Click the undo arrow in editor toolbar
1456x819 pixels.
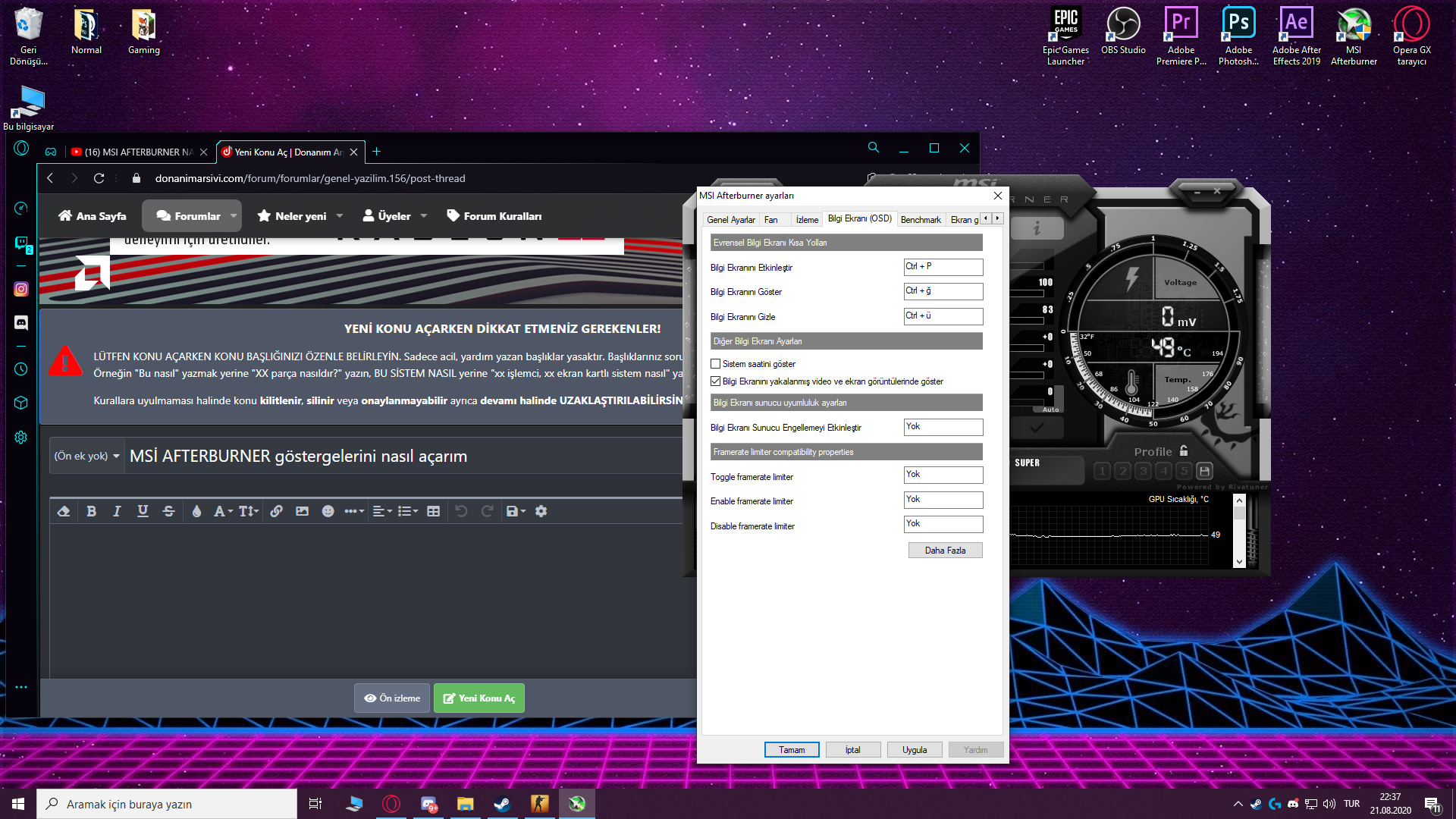[x=461, y=512]
